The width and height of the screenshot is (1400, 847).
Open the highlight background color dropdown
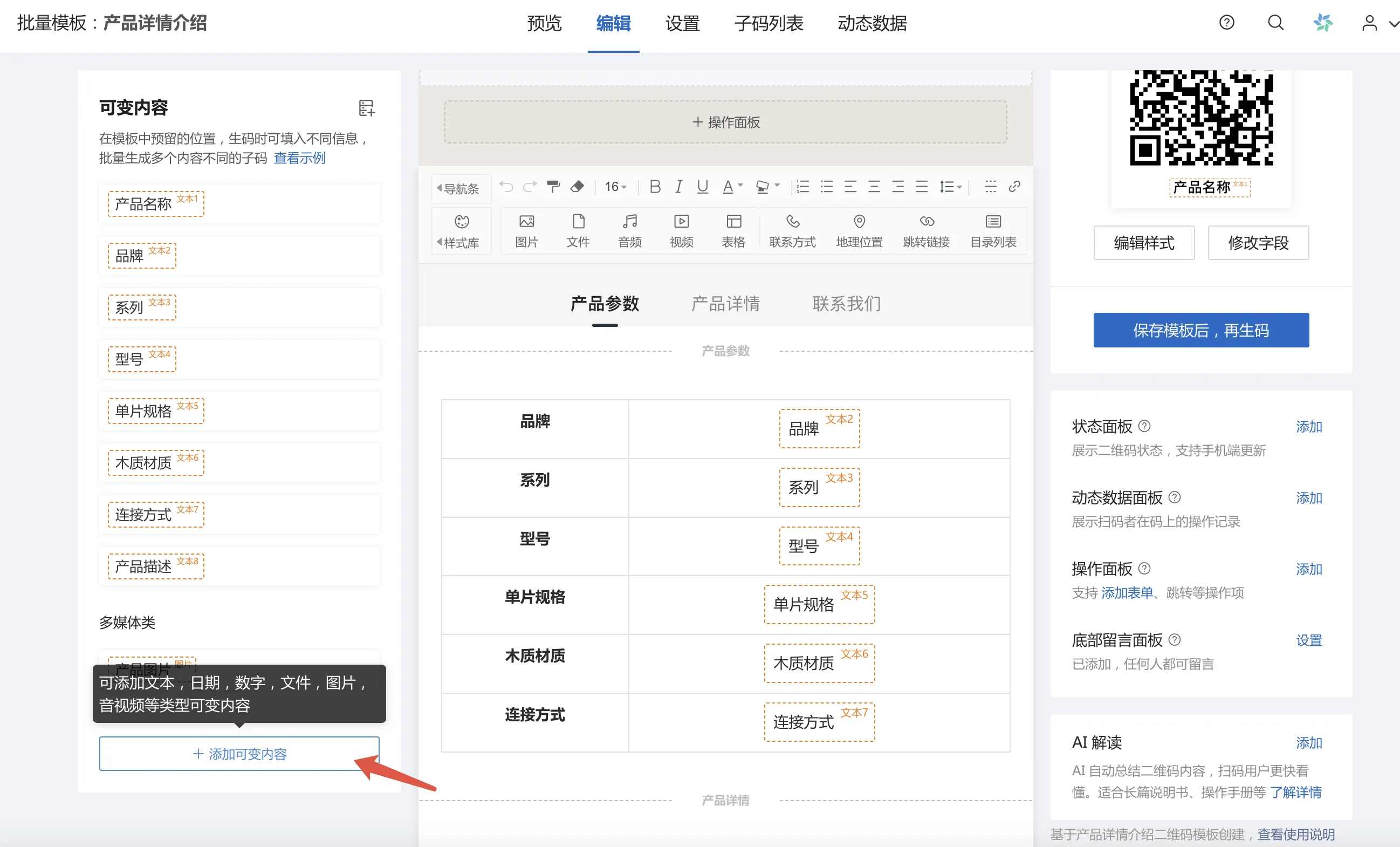(767, 187)
